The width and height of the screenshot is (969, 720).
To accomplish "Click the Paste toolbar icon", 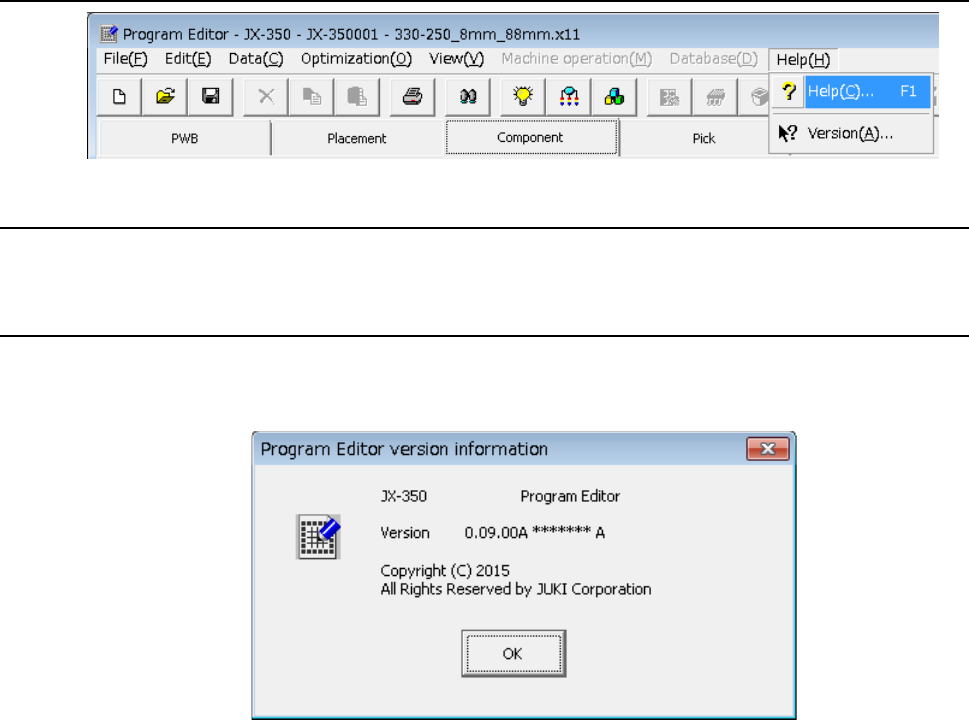I will [x=357, y=96].
